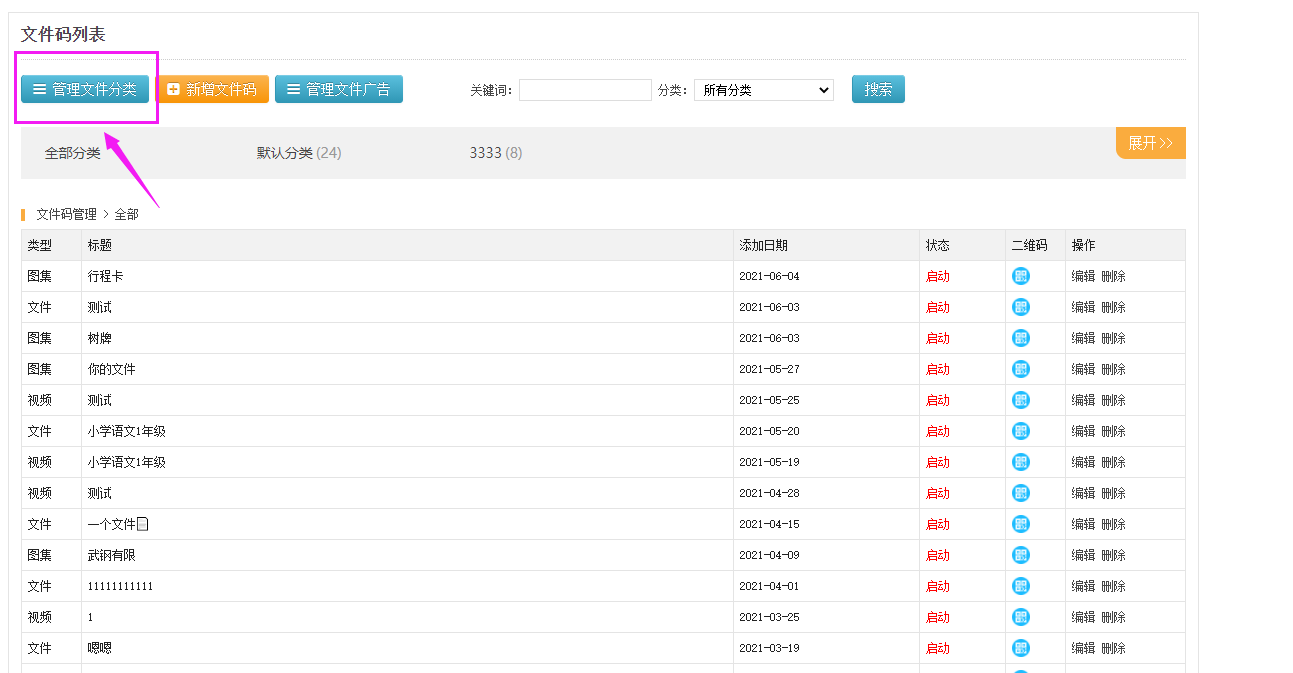Screen dimensions: 1293x673
Task: Open QR code for 11111111111 file
Action: [1020, 586]
